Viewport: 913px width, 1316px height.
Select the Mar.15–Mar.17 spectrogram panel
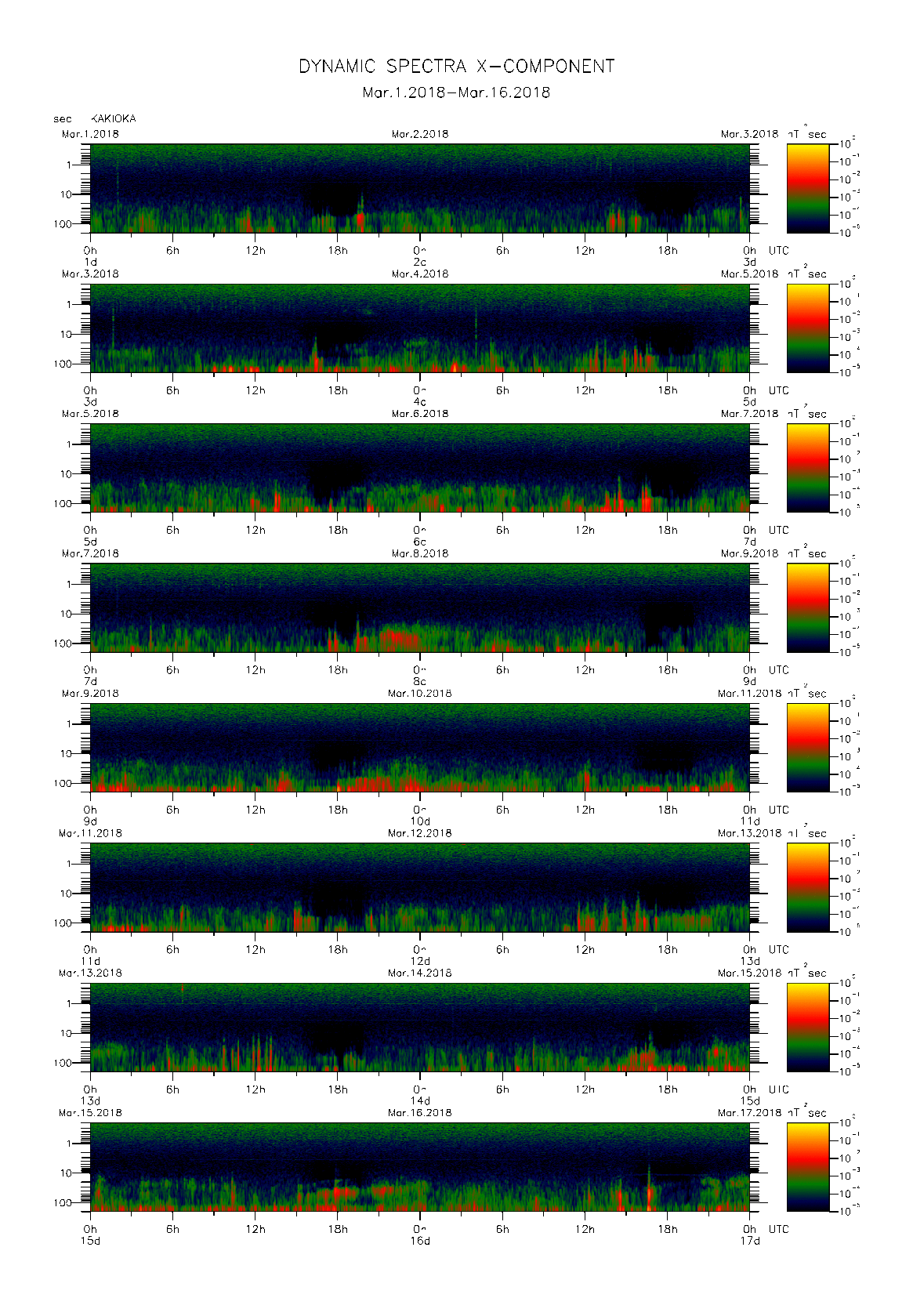[420, 1167]
